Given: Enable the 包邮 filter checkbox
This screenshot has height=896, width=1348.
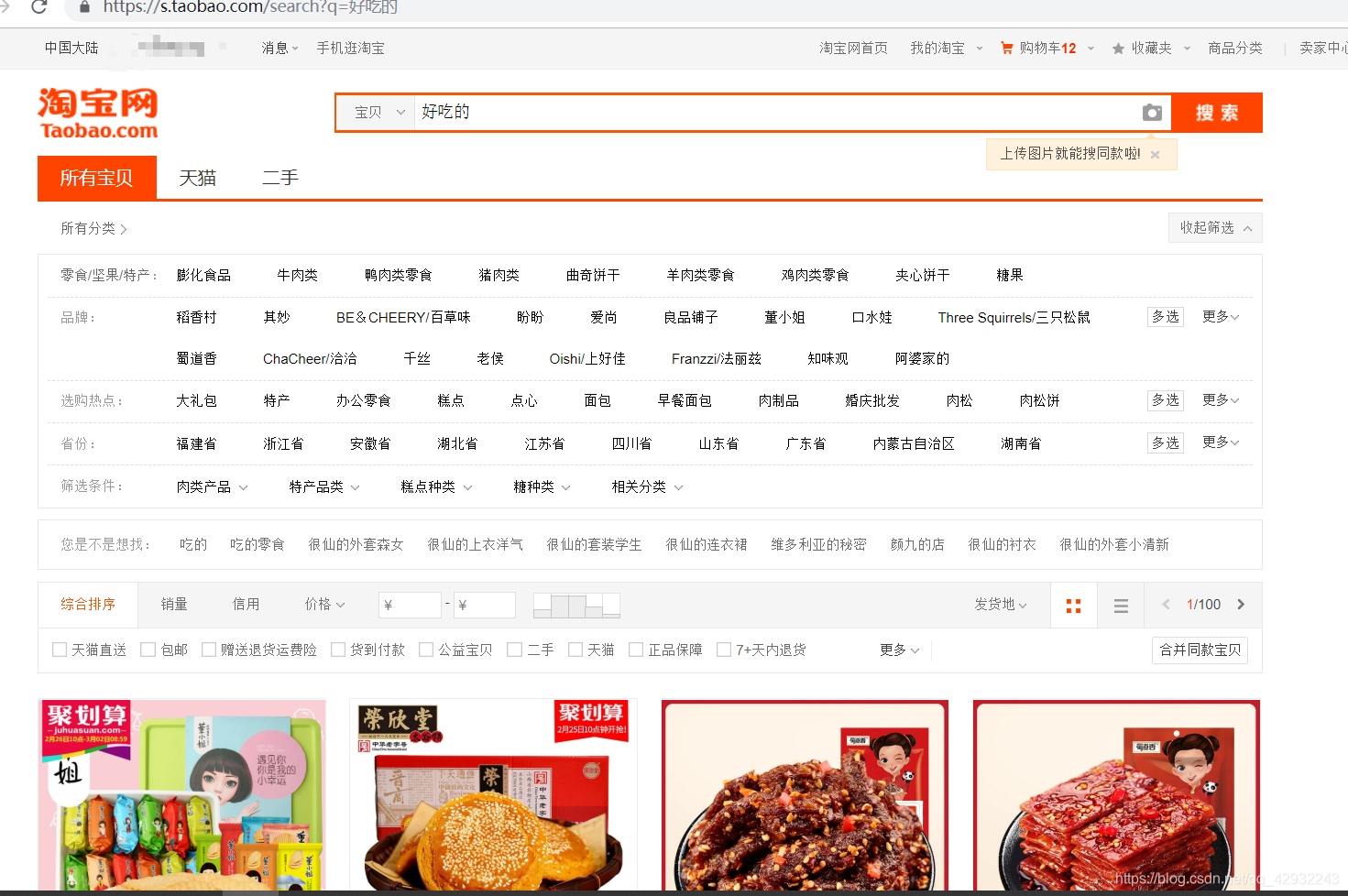Looking at the screenshot, I should [x=148, y=650].
